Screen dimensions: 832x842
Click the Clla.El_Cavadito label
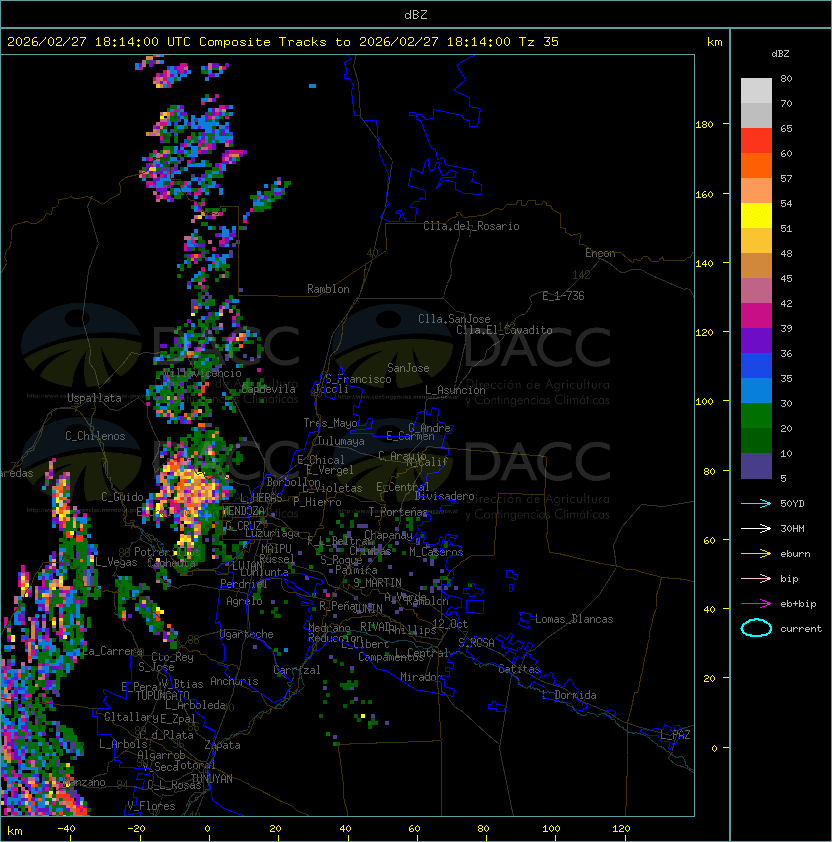coord(504,330)
